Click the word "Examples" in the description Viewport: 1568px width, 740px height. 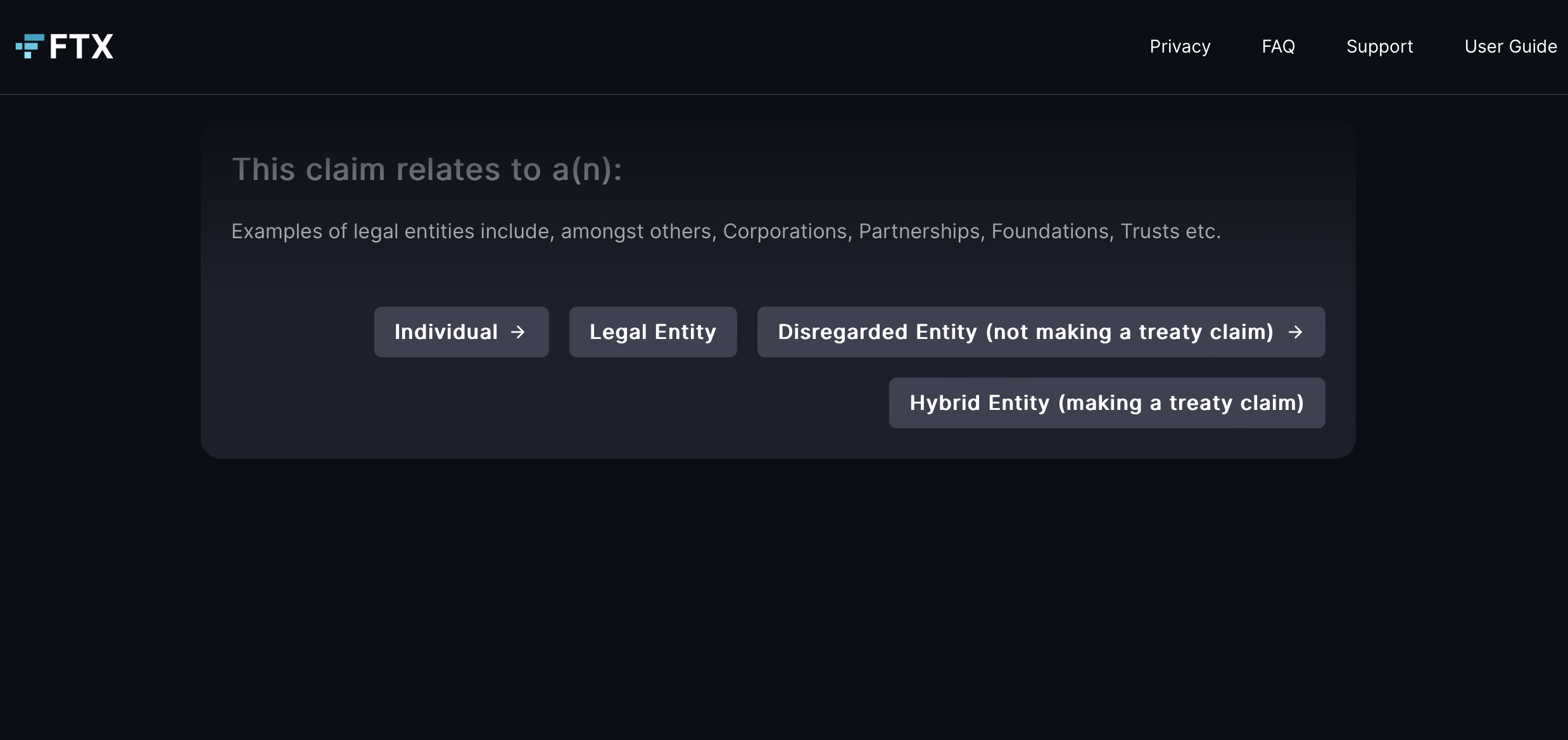[x=277, y=231]
